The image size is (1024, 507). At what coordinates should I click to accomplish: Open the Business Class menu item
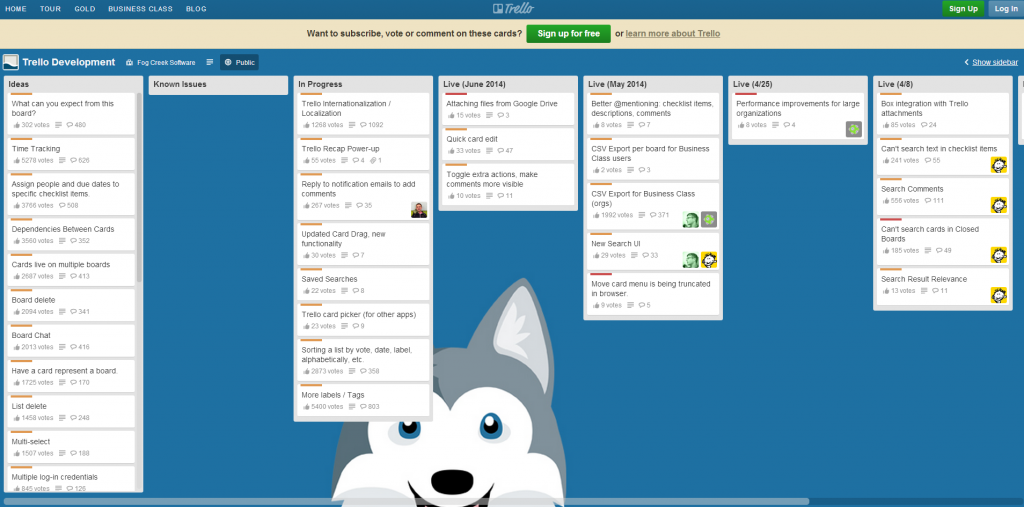(x=140, y=9)
